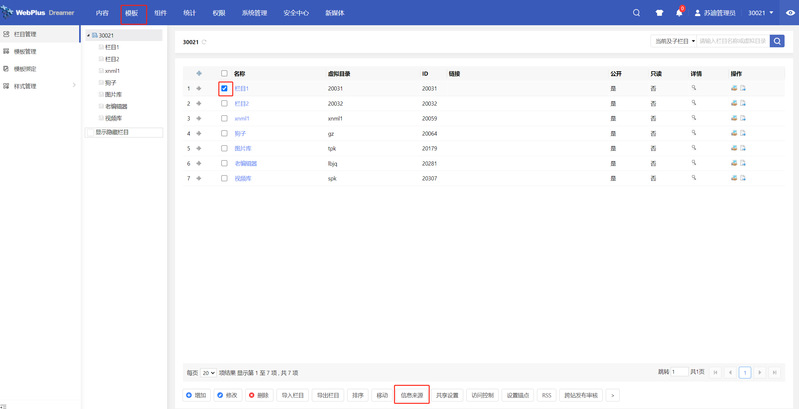
Task: Click the WebPlus Dreamer logo
Action: (x=38, y=13)
